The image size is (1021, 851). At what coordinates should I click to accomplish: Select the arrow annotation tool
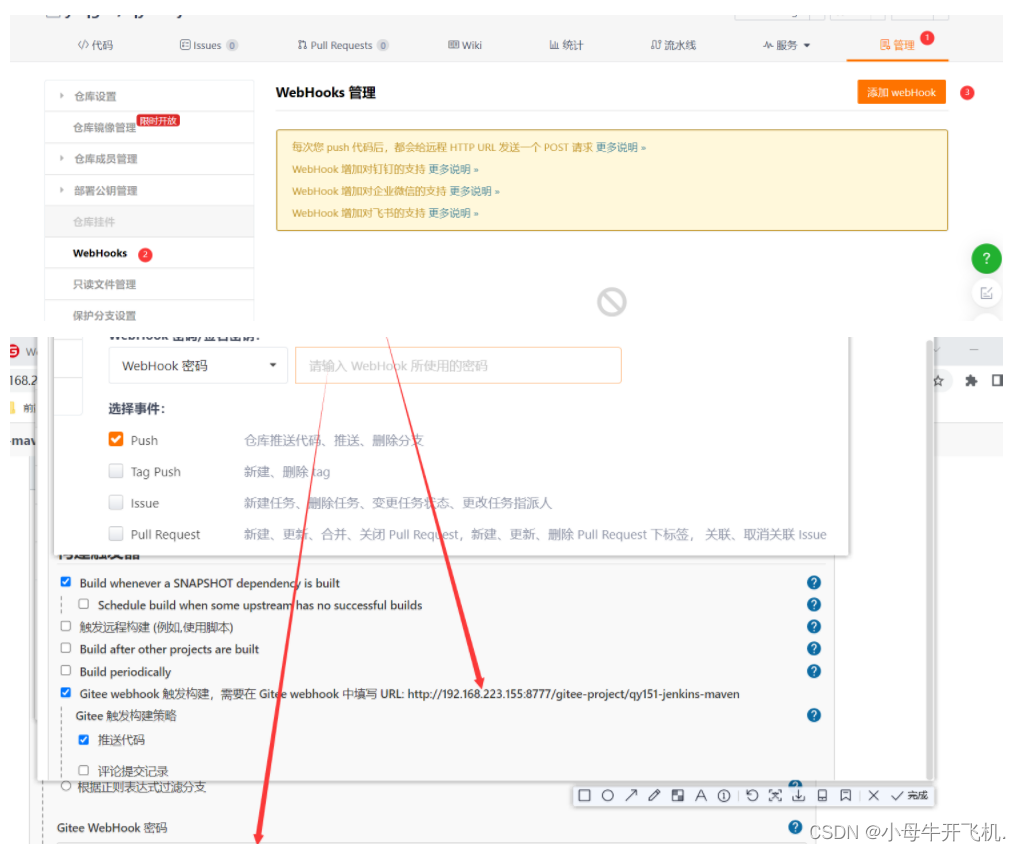631,796
